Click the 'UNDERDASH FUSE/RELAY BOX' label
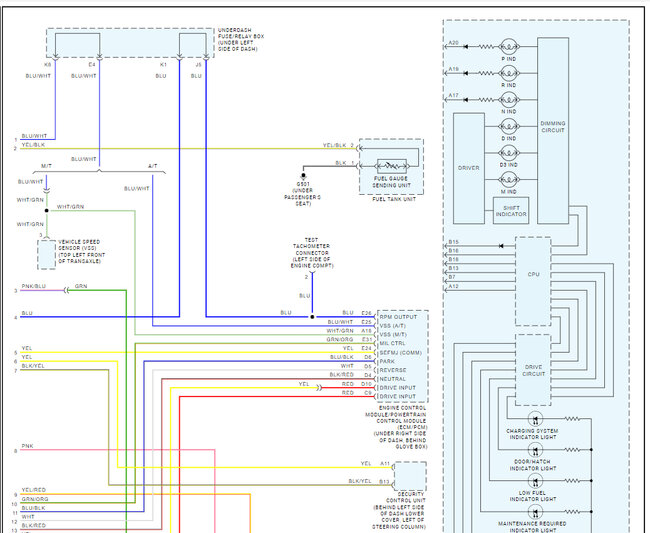The image size is (650, 533). point(240,33)
